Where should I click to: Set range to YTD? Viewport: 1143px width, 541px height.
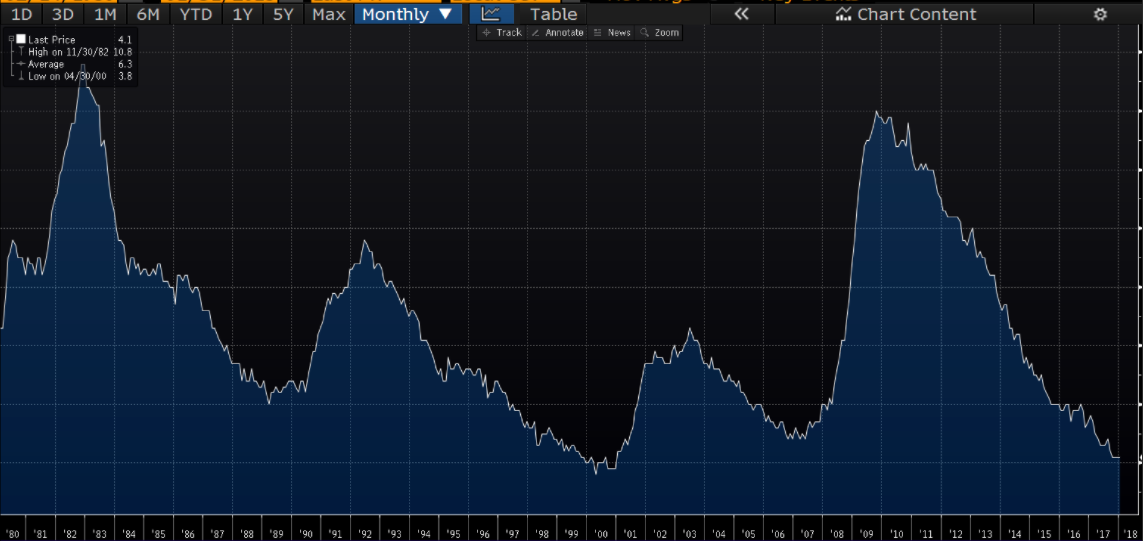tap(195, 14)
